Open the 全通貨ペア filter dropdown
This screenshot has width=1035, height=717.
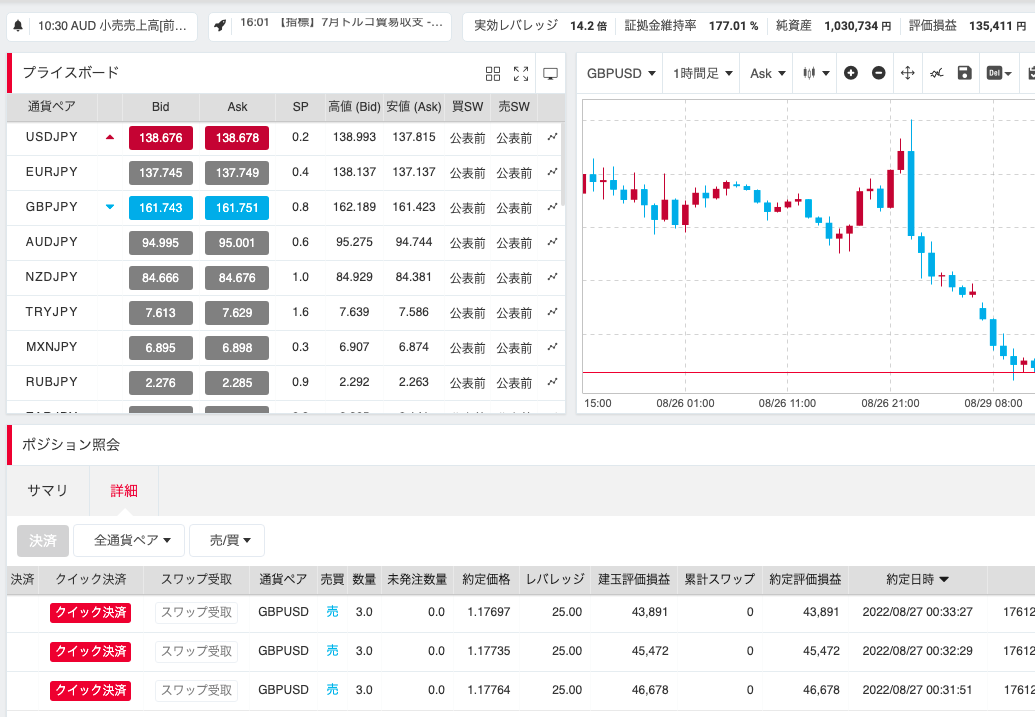click(x=131, y=540)
